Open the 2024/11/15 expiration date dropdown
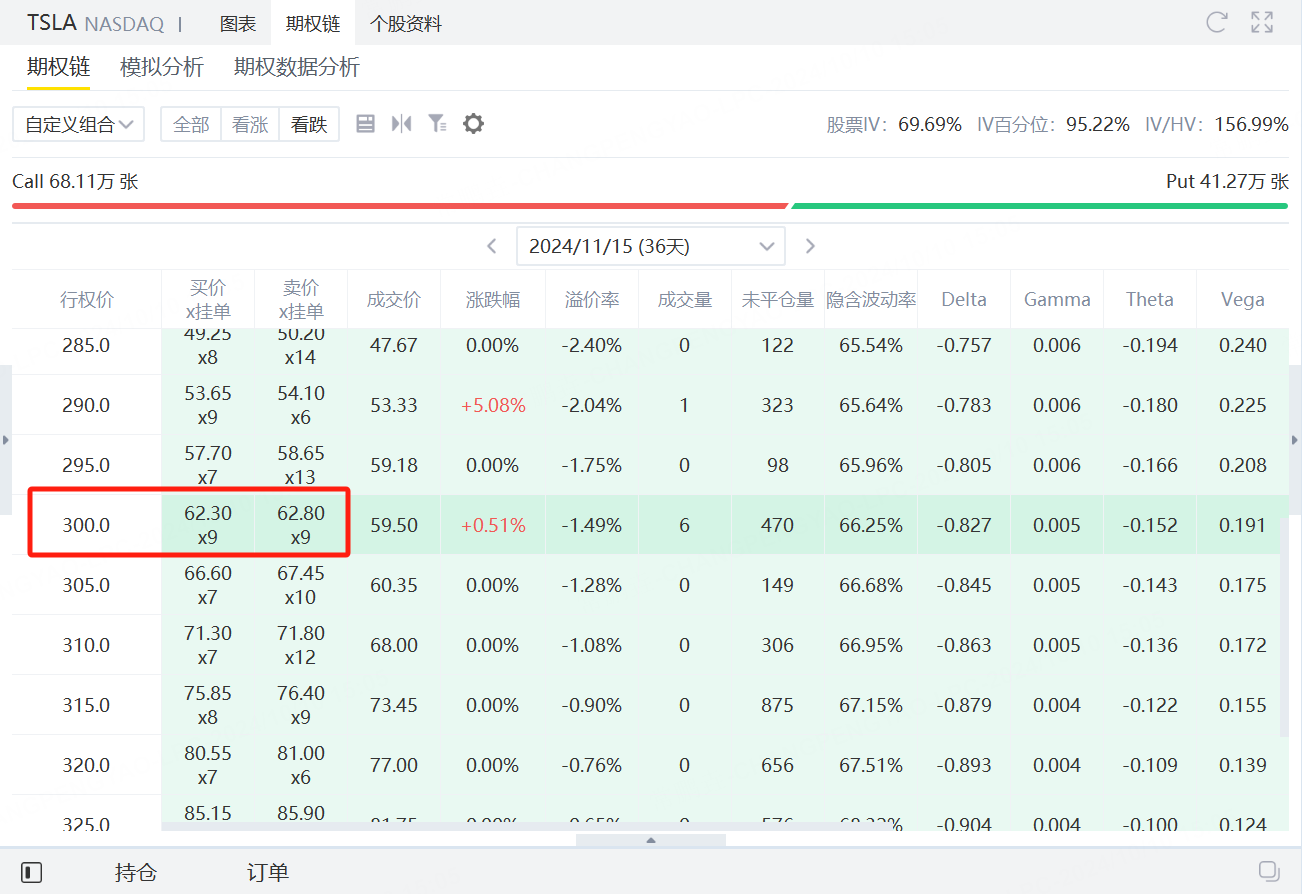Image resolution: width=1302 pixels, height=894 pixels. (x=650, y=245)
